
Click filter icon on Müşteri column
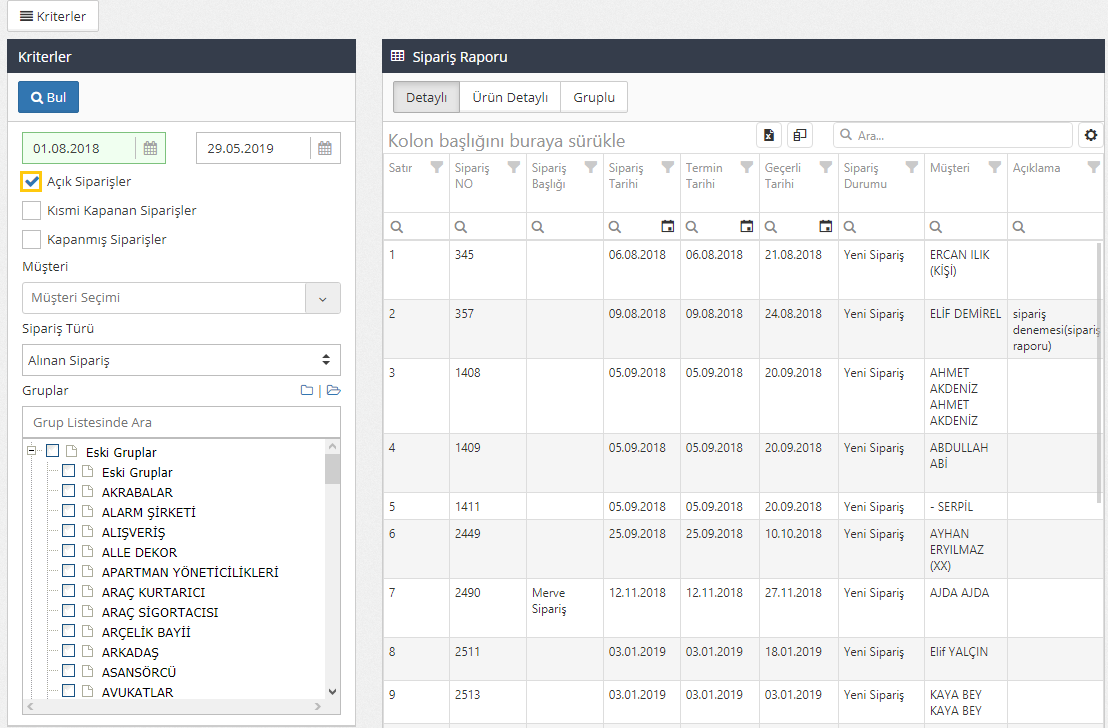tap(994, 168)
